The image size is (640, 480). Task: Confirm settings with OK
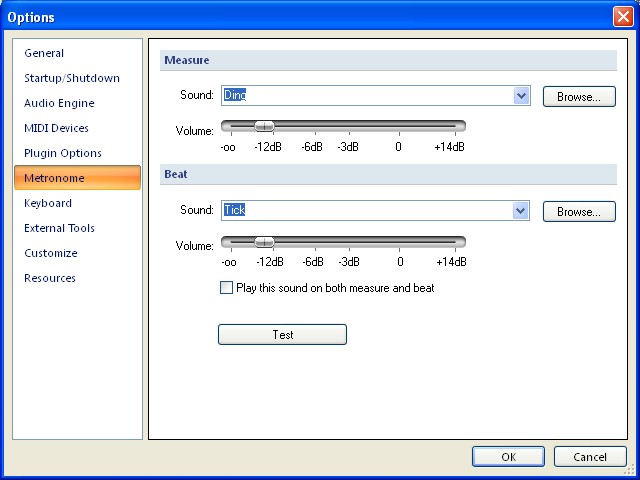(x=508, y=456)
